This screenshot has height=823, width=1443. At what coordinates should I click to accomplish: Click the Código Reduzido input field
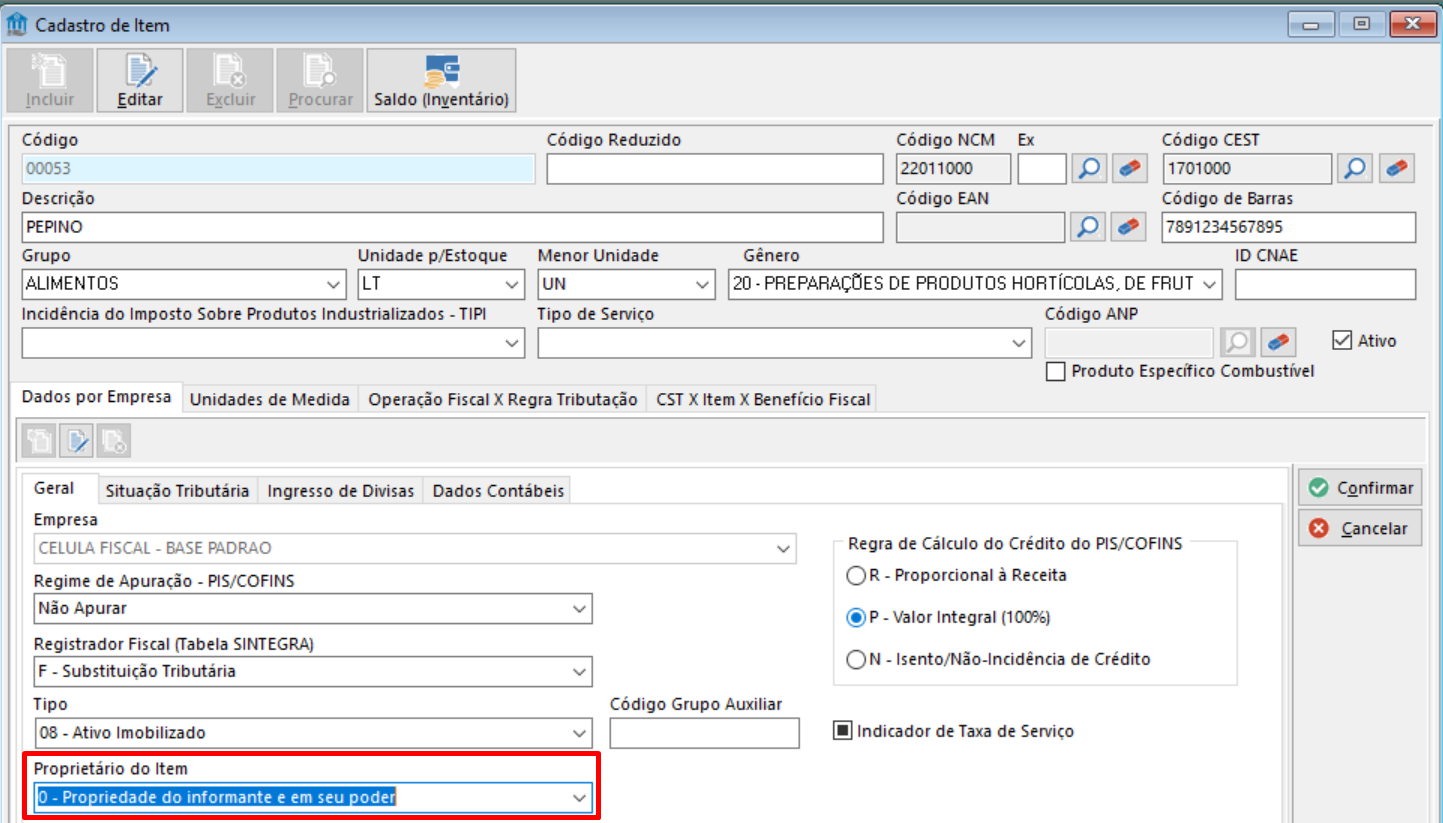click(x=715, y=169)
